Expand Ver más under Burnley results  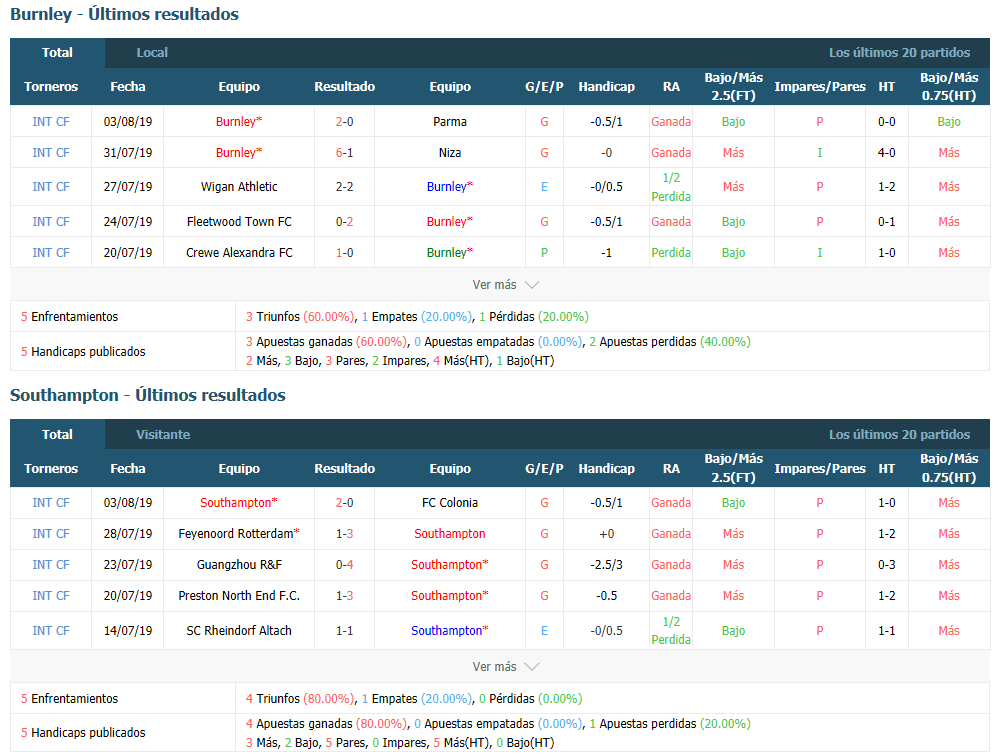[x=505, y=284]
